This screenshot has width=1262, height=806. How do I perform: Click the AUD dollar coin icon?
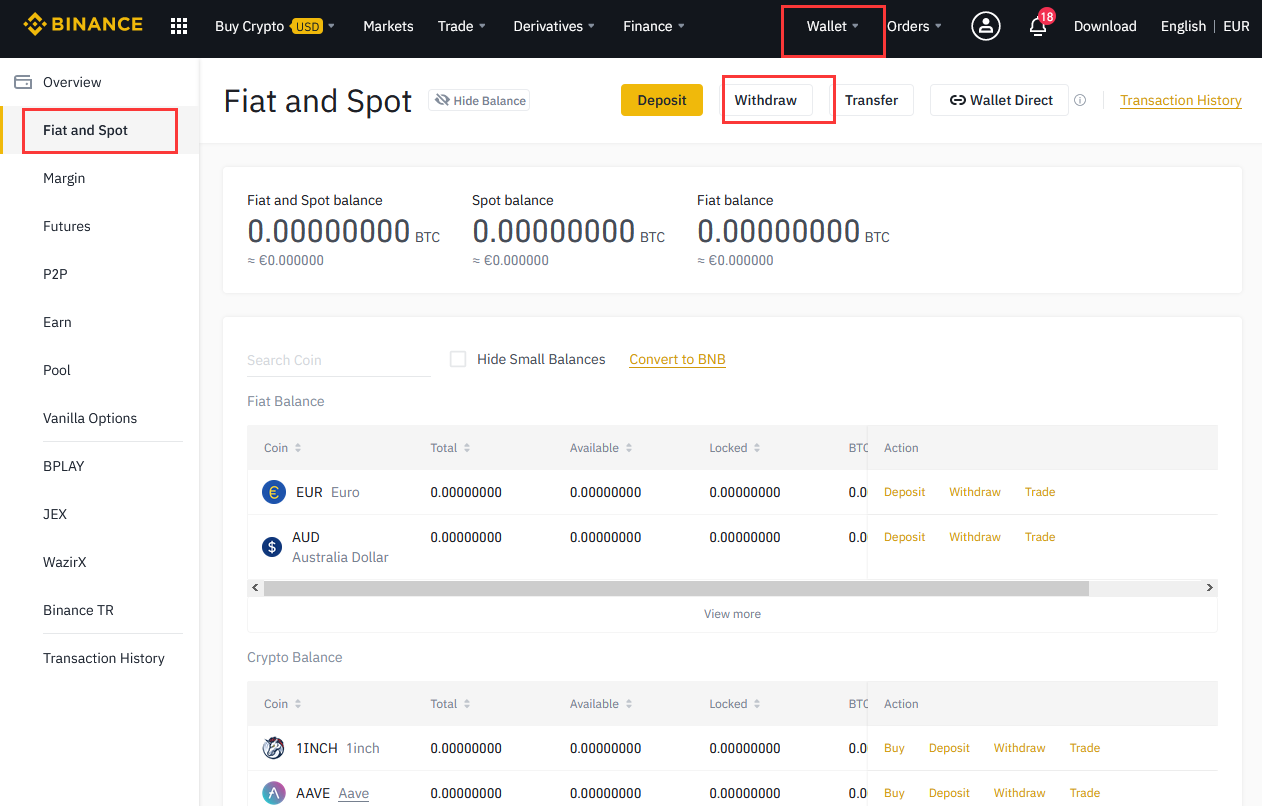pos(272,546)
